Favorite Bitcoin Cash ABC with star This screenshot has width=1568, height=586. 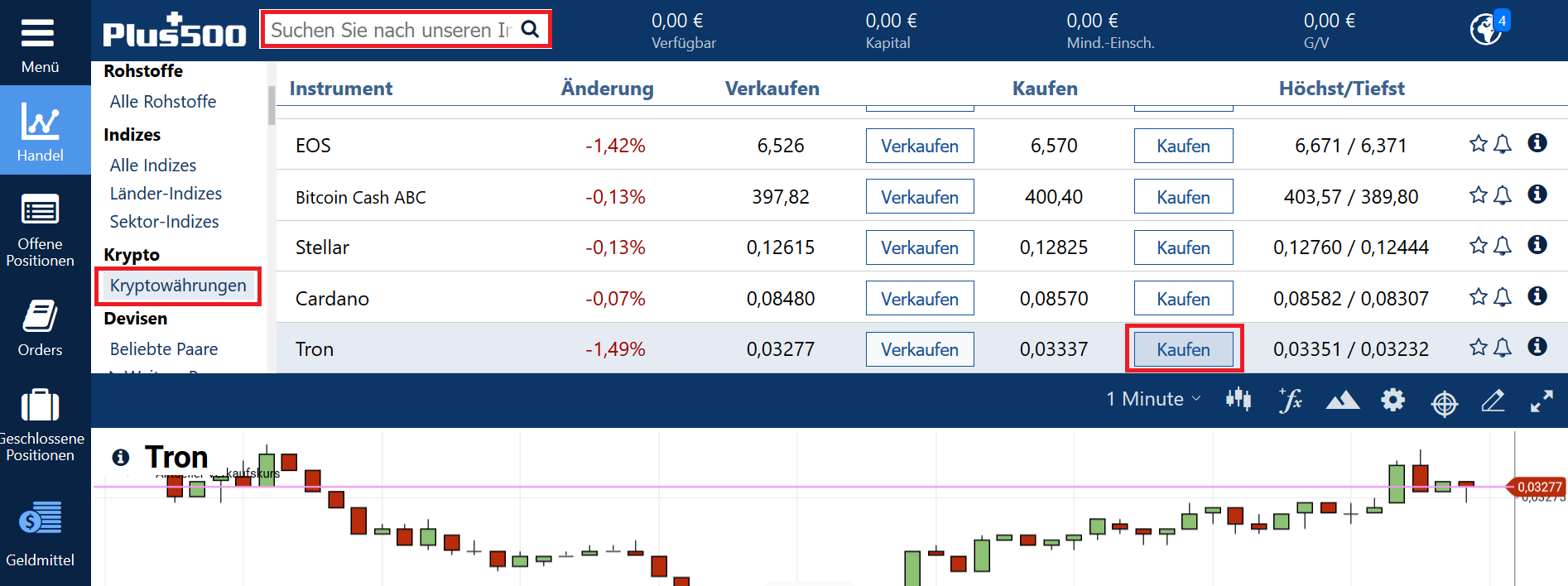(1479, 195)
